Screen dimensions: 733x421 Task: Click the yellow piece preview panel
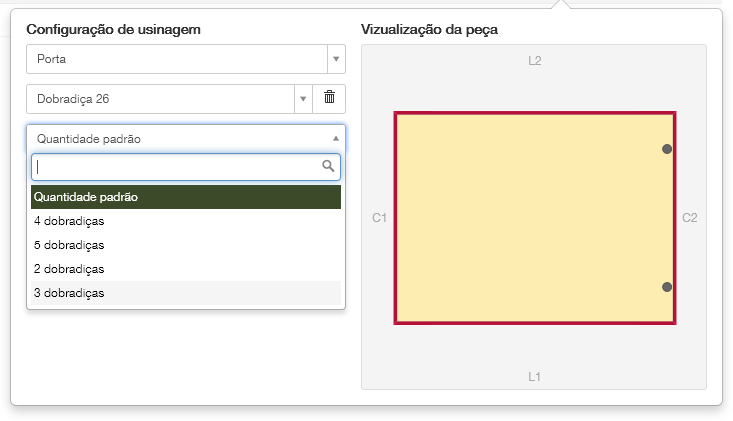tap(534, 218)
